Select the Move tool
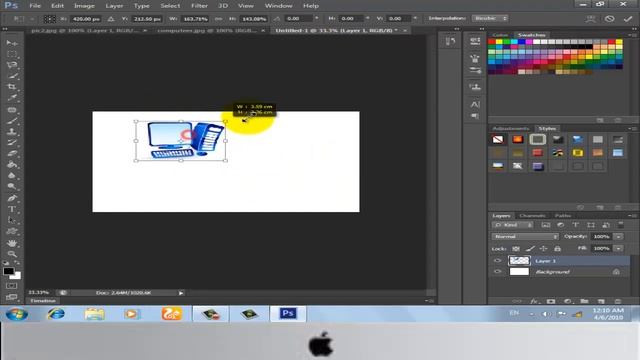Viewport: 640px width, 360px height. coord(11,43)
